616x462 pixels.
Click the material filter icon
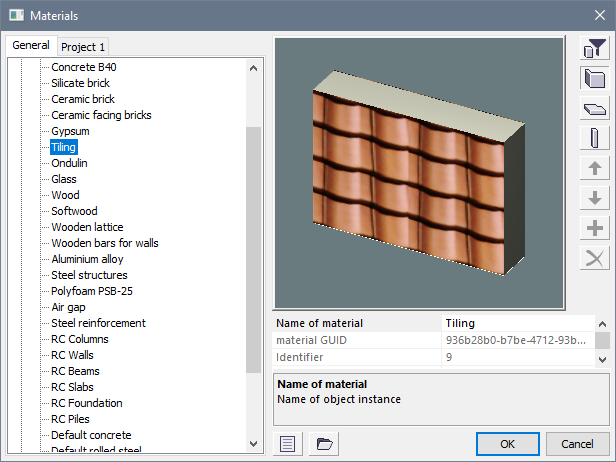coord(595,48)
